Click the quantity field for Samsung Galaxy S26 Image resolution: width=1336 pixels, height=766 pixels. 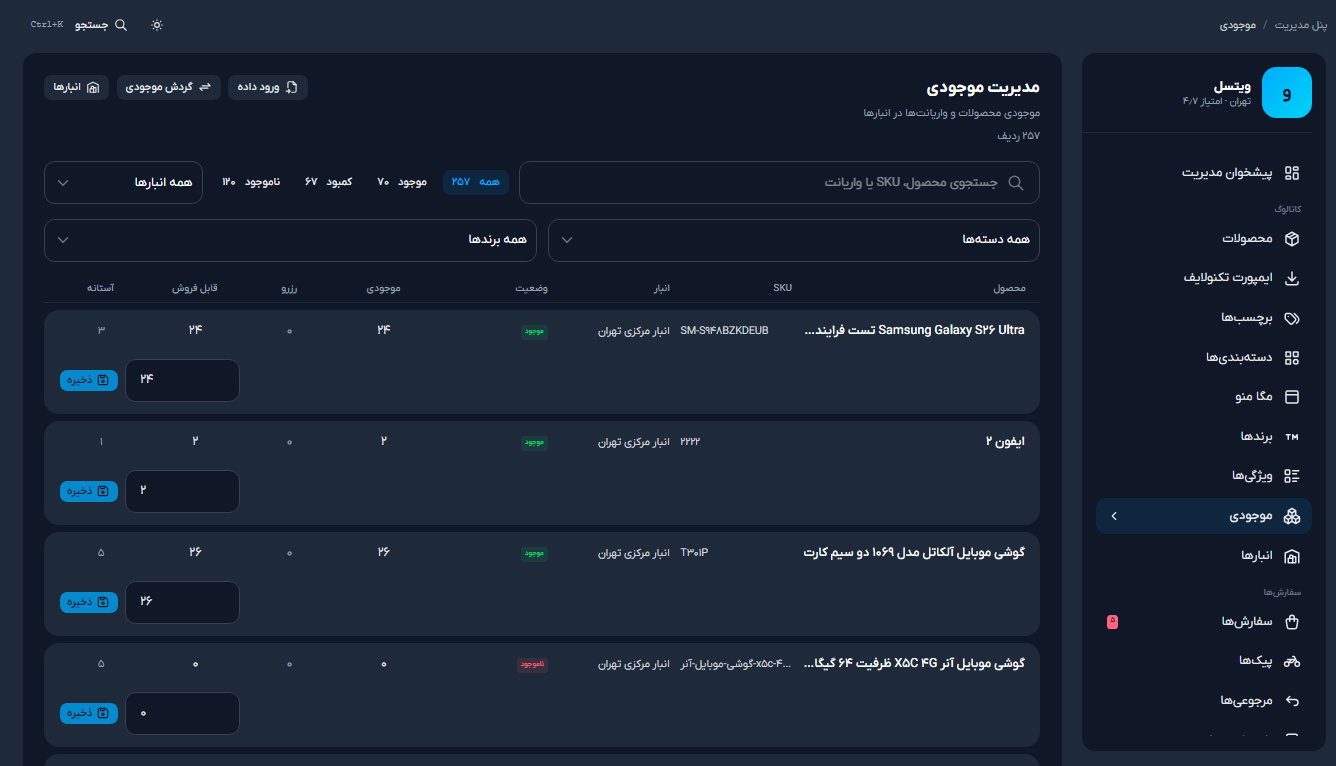click(182, 380)
